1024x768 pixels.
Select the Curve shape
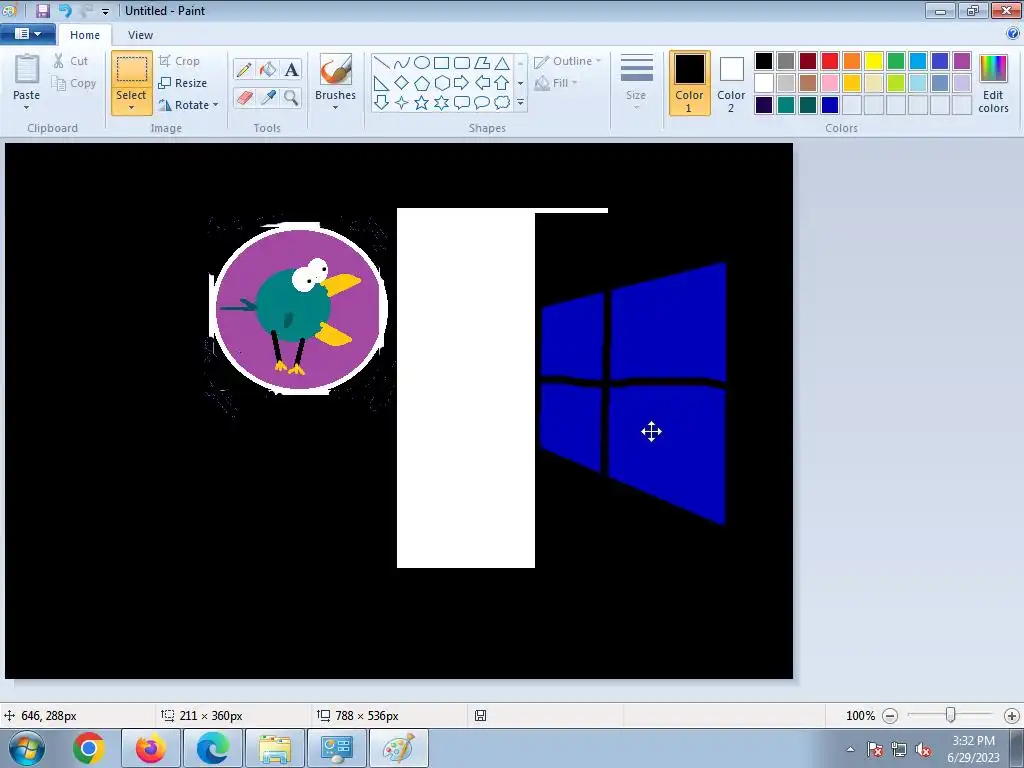coord(402,63)
